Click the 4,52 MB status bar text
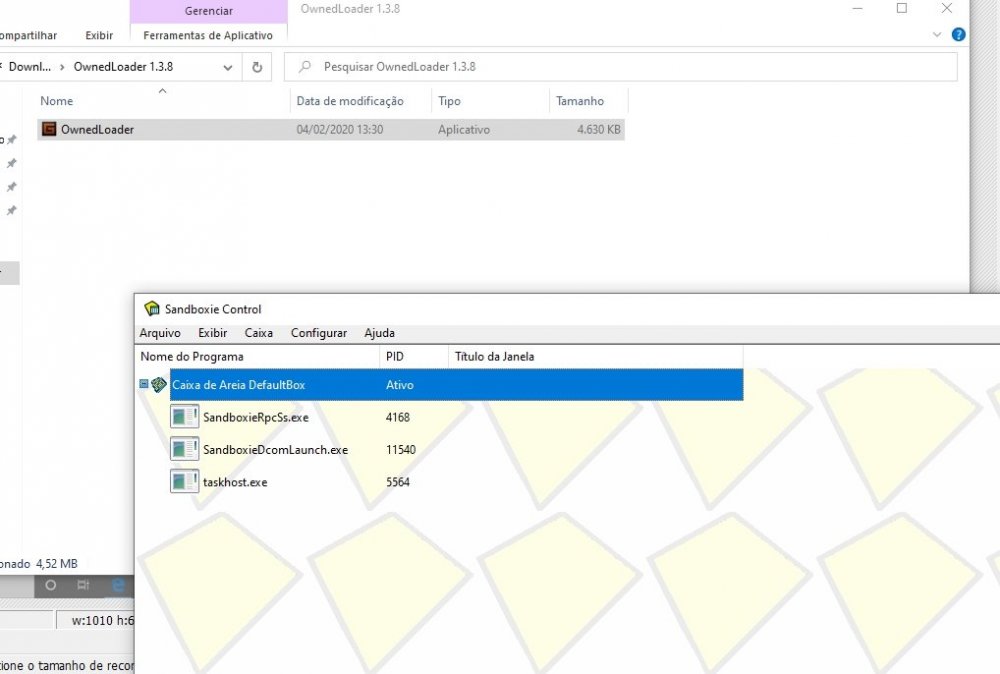The width and height of the screenshot is (1000, 674). (x=57, y=564)
